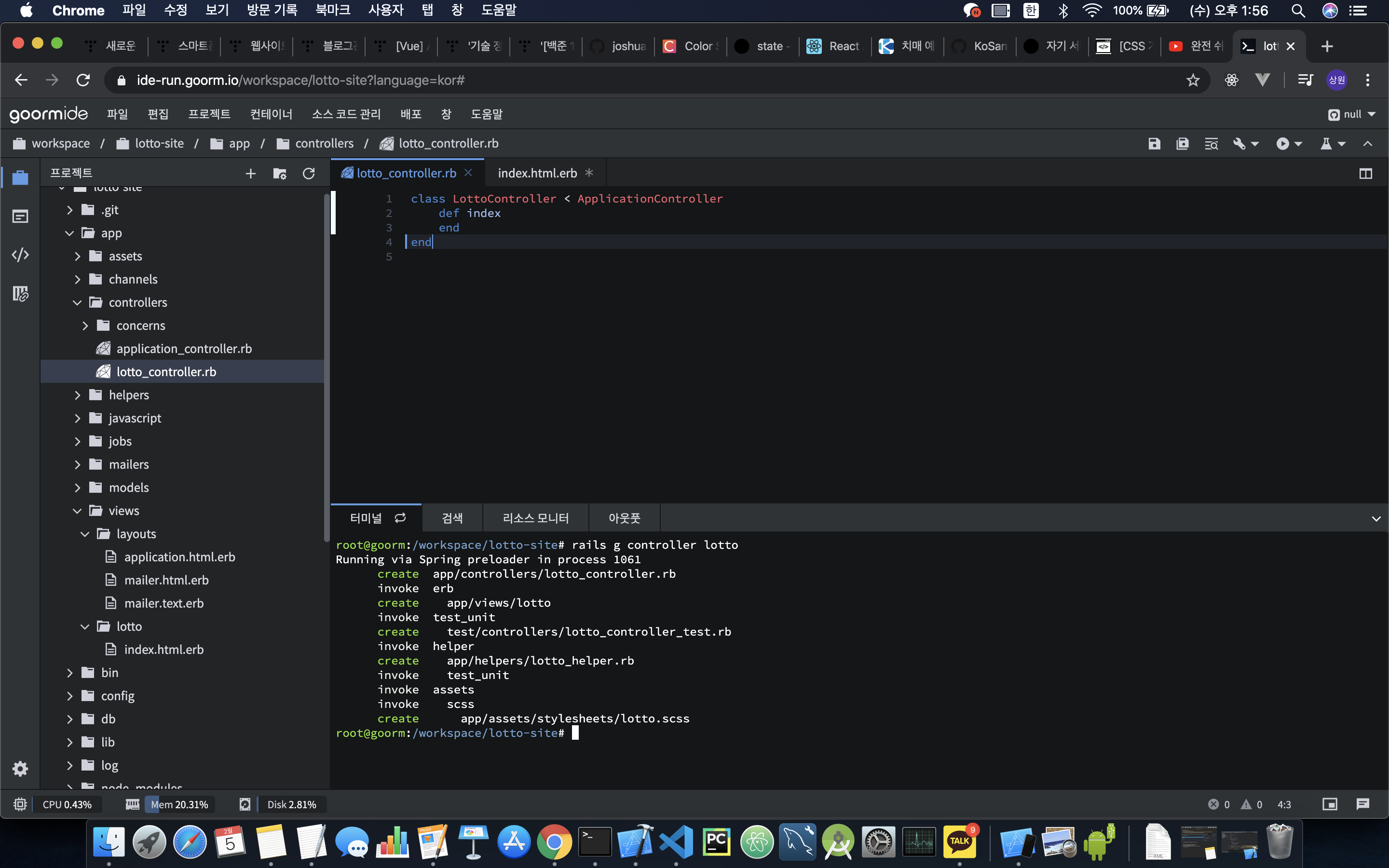Click the split editor layout icon
This screenshot has height=868, width=1389.
pyautogui.click(x=1365, y=174)
